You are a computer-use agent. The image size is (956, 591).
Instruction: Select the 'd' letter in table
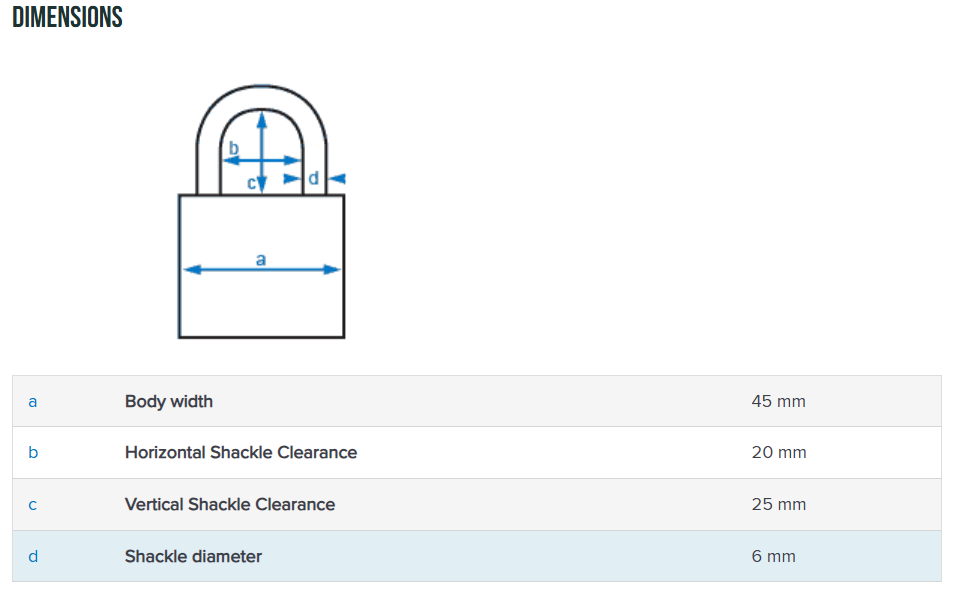coord(33,556)
